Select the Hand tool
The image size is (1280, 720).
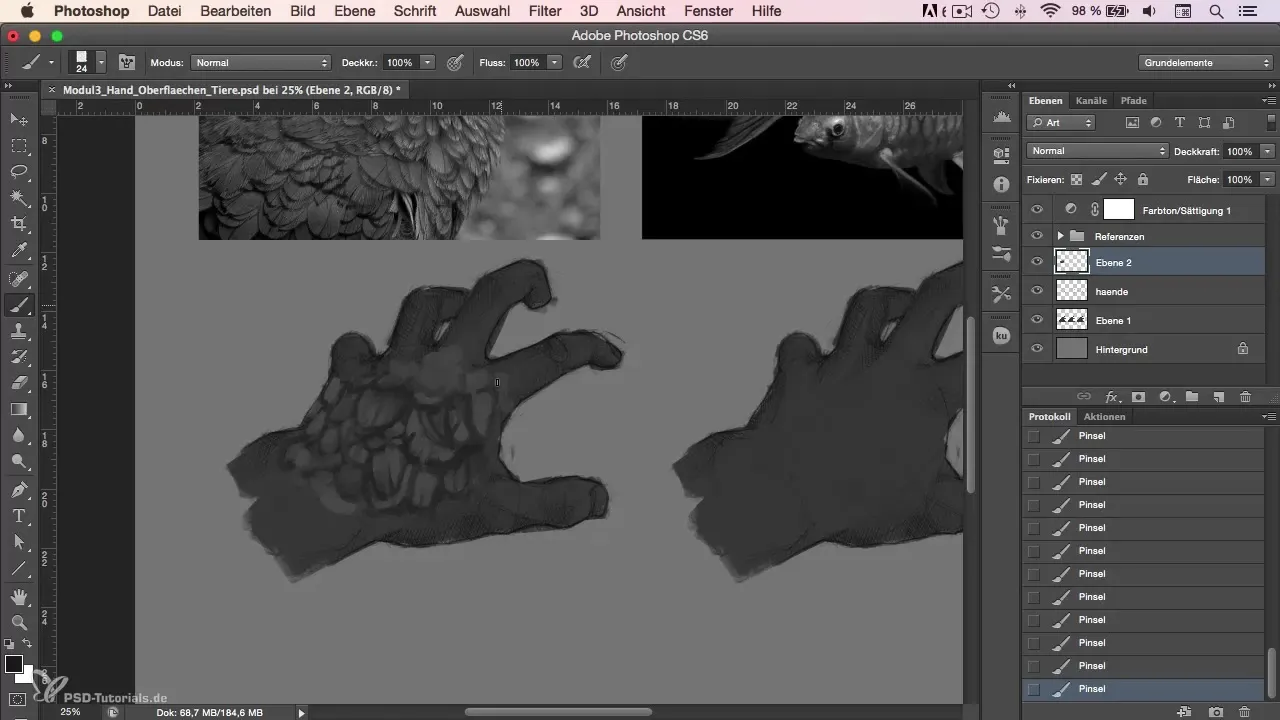19,597
